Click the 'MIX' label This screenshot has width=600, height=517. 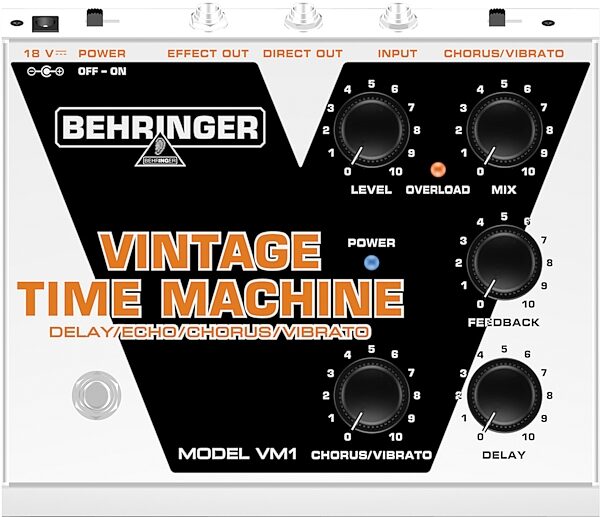tap(504, 190)
